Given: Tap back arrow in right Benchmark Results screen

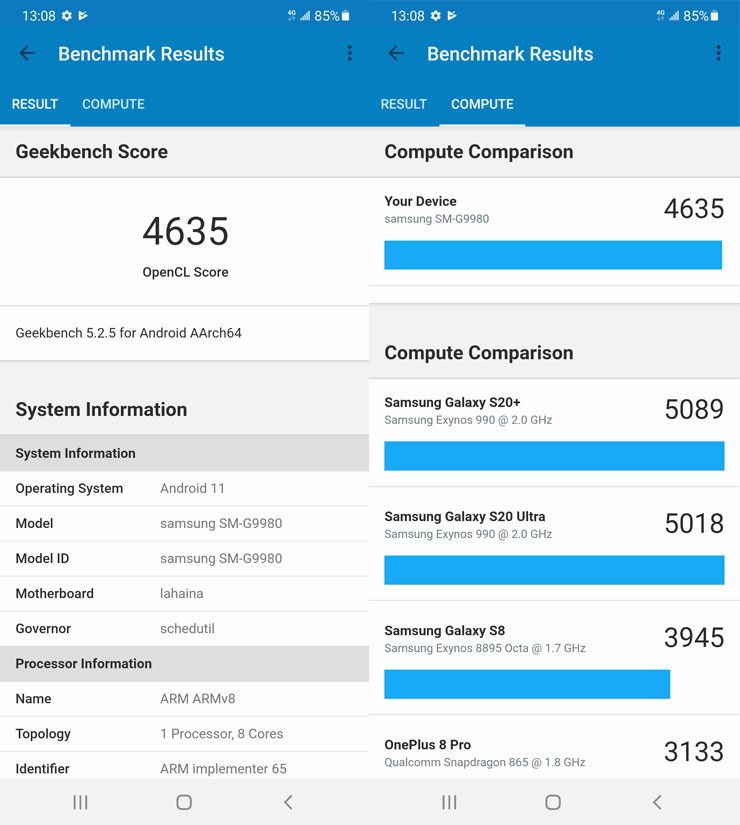Looking at the screenshot, I should [x=396, y=53].
